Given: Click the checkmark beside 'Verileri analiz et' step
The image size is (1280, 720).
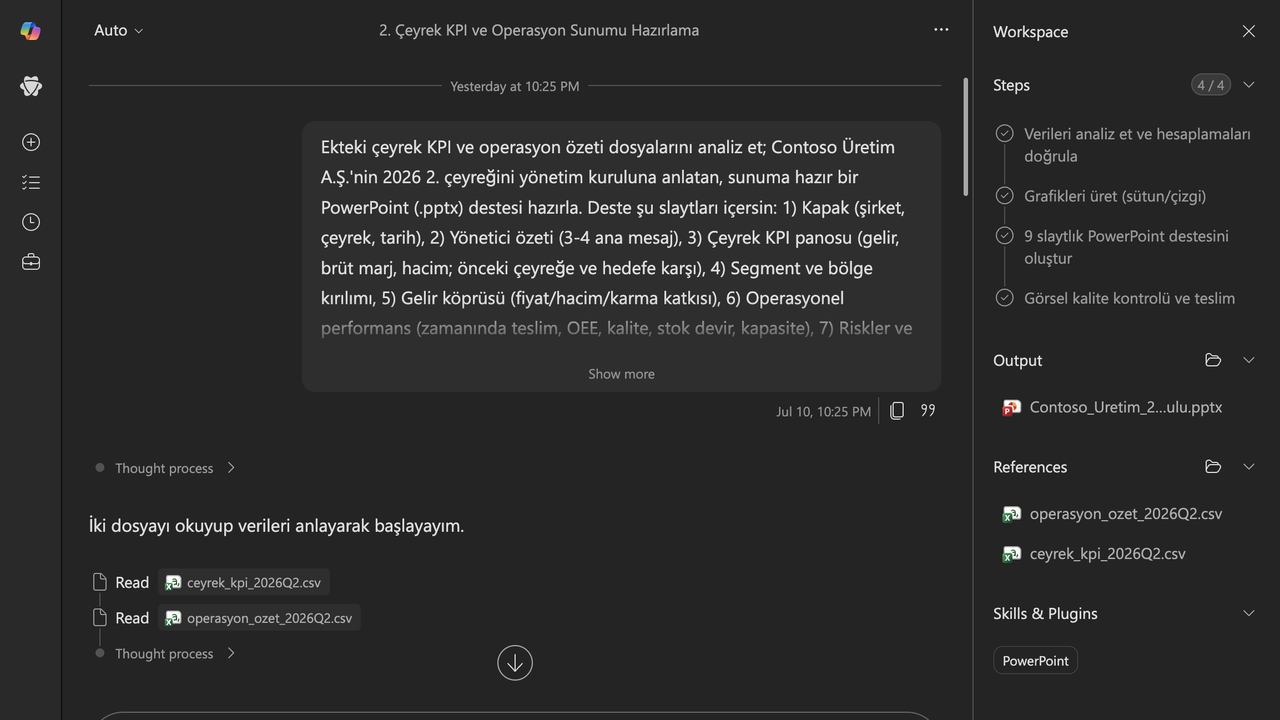Looking at the screenshot, I should point(1005,134).
